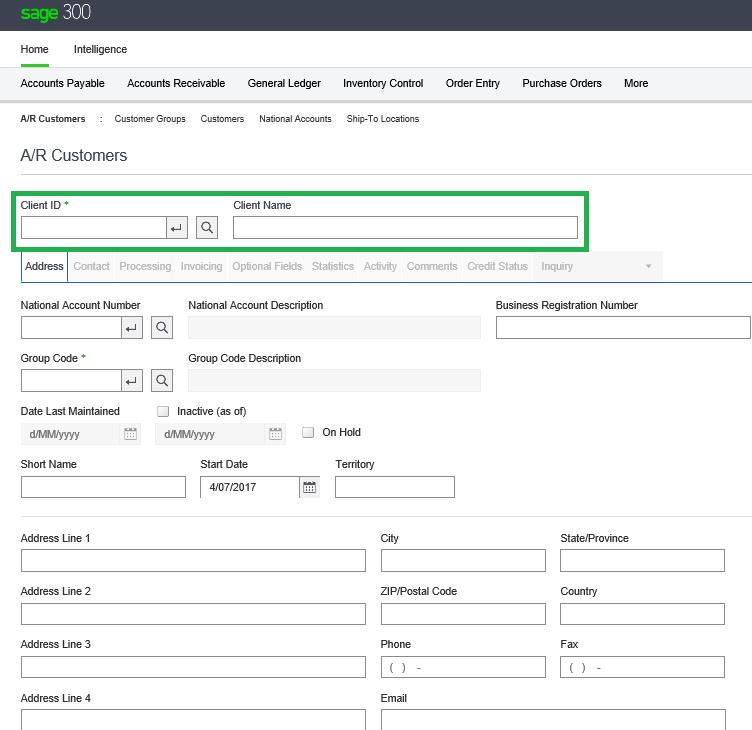Select the Comments tab

[x=432, y=266]
